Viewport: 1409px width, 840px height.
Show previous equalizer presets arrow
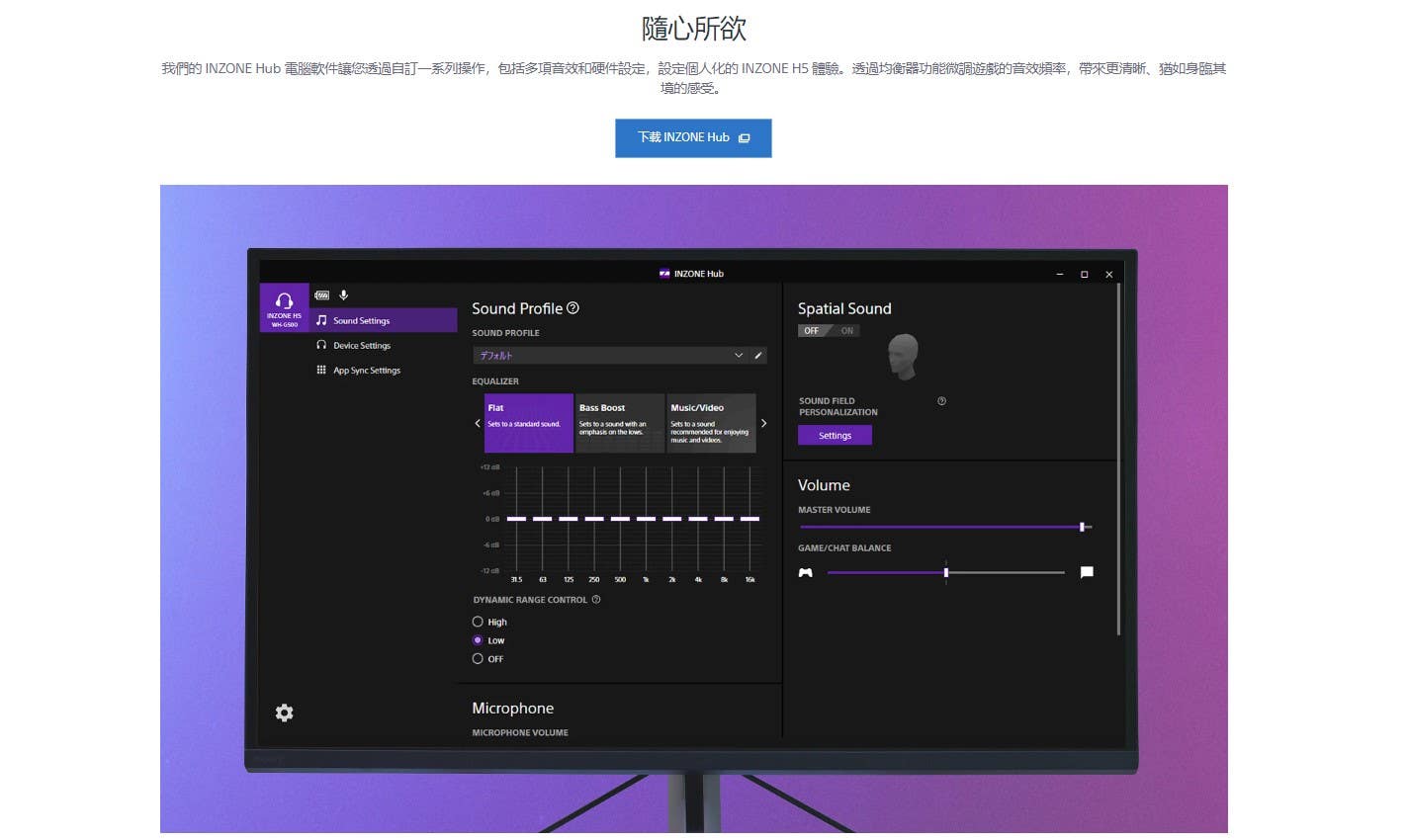[478, 423]
